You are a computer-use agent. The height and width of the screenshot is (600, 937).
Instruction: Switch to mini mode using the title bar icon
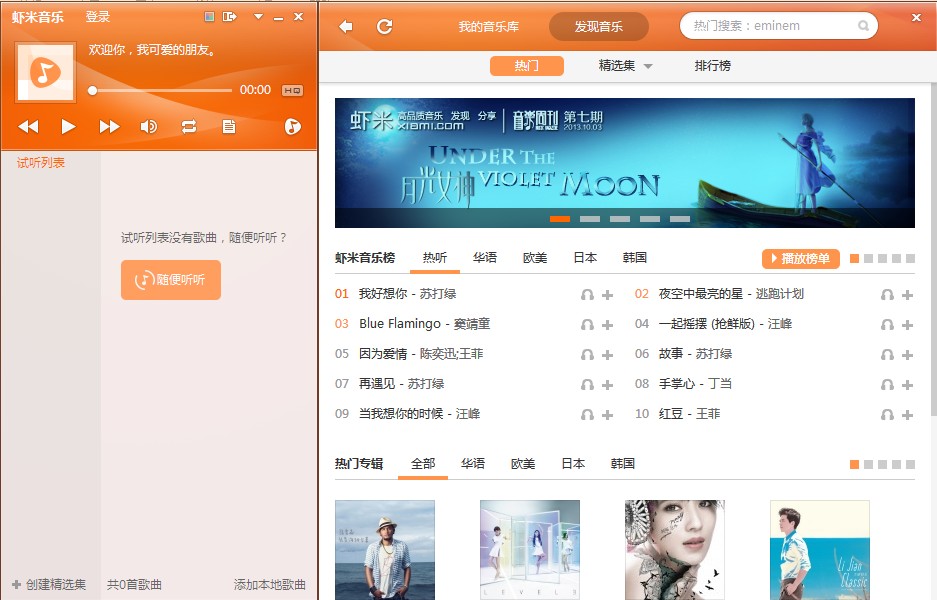[231, 17]
